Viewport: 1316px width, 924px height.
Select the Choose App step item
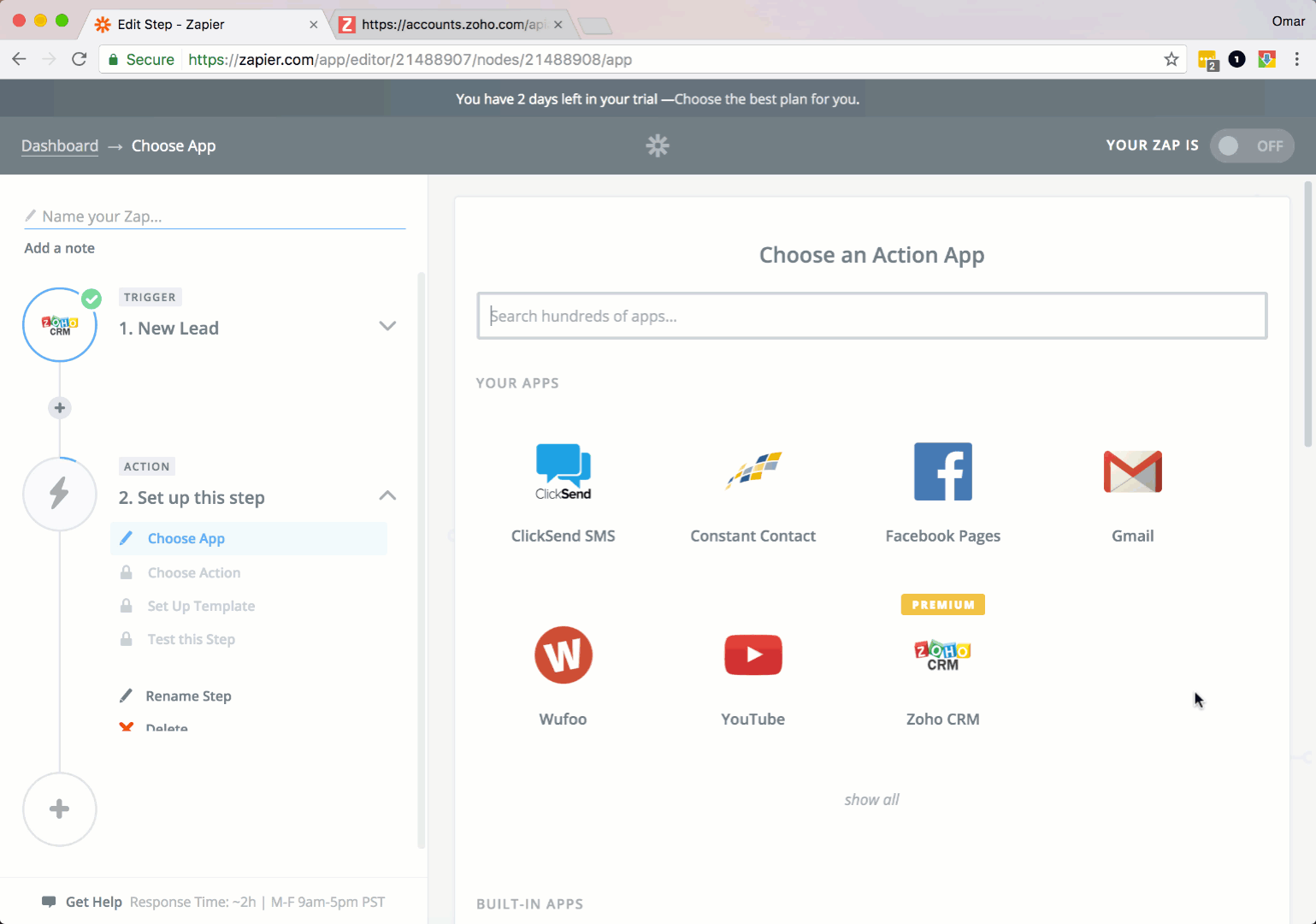(249, 538)
